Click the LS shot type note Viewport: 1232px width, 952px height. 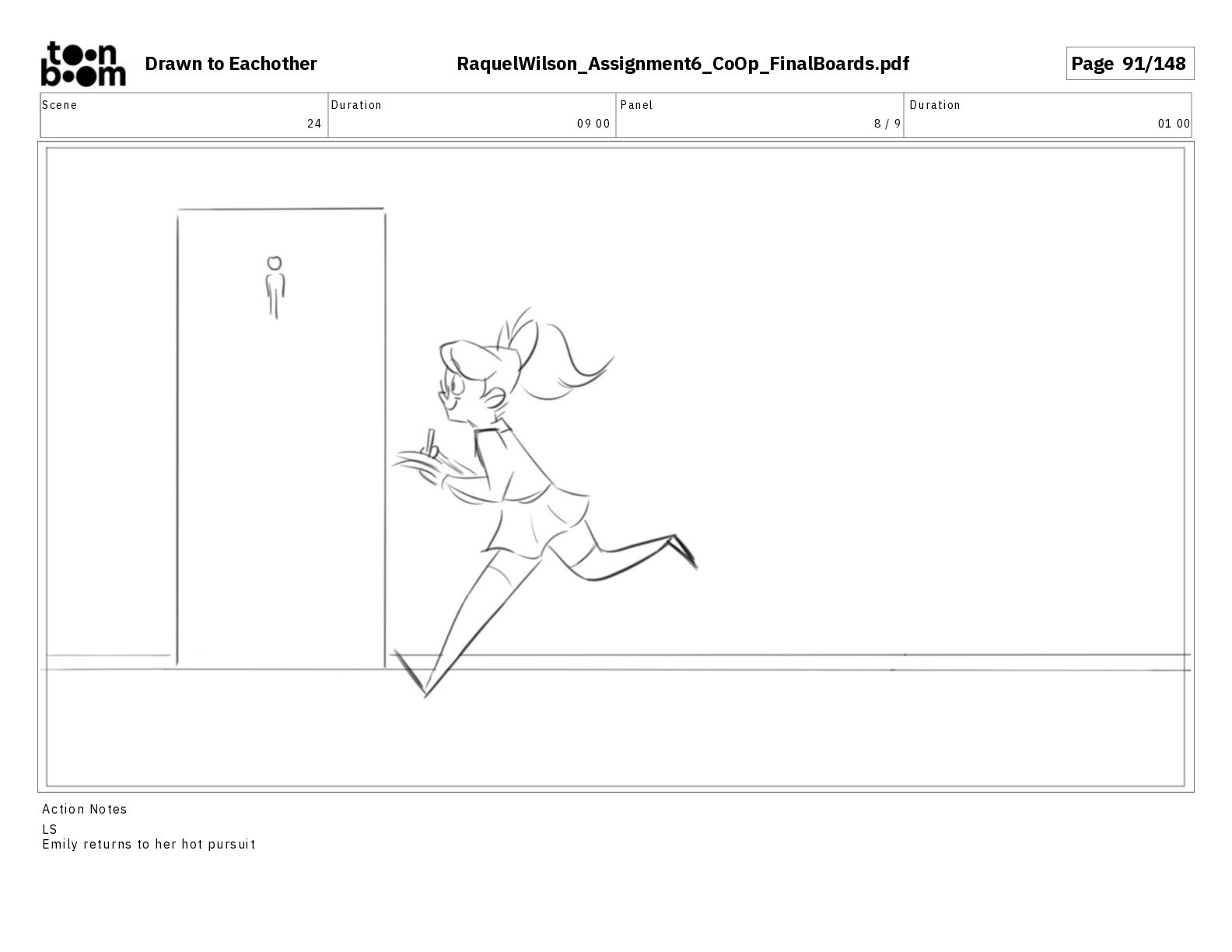point(50,829)
